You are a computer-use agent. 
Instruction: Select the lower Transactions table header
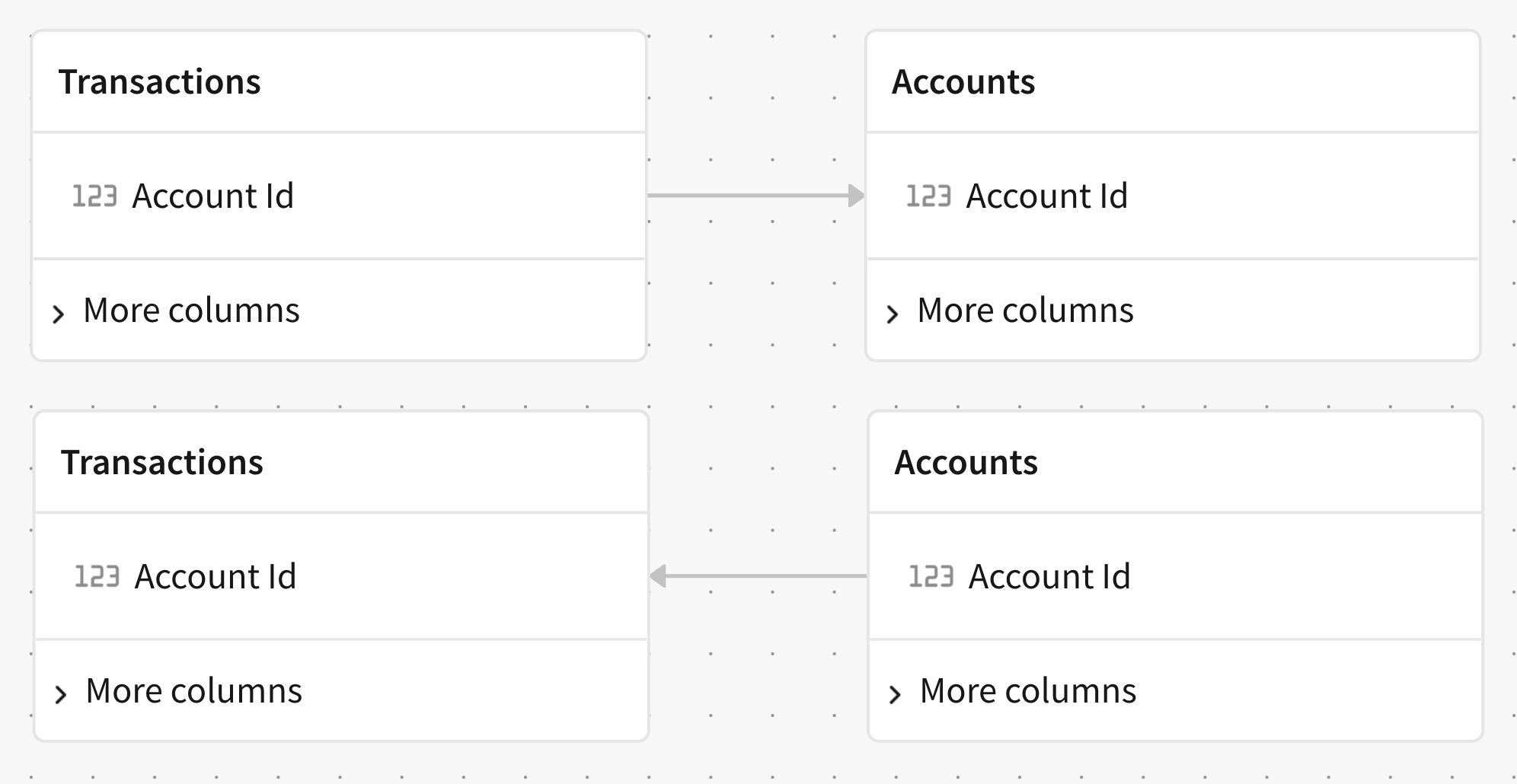pyautogui.click(x=162, y=463)
